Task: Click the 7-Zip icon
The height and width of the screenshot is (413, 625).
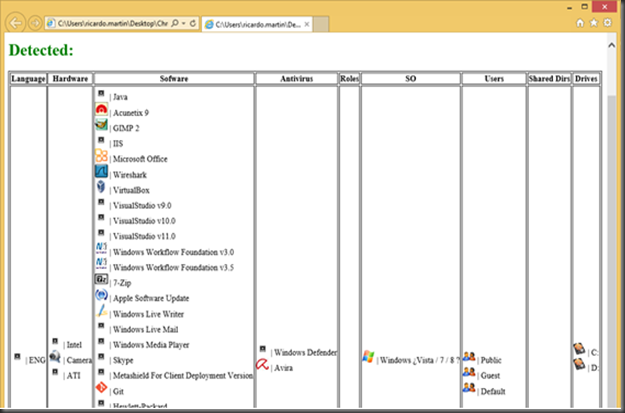Action: [101, 279]
